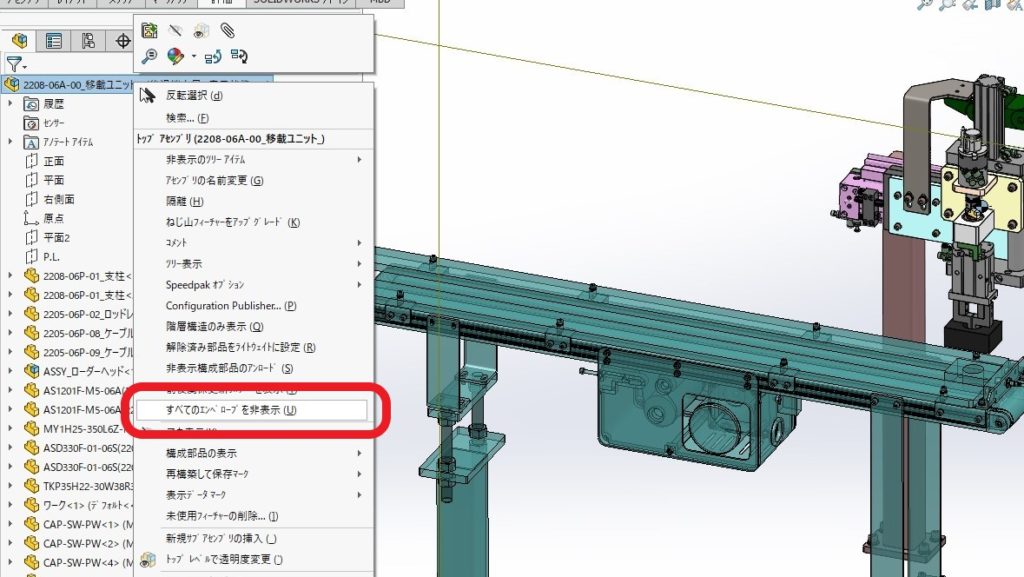Click the tree filter funnel icon

tap(13, 63)
